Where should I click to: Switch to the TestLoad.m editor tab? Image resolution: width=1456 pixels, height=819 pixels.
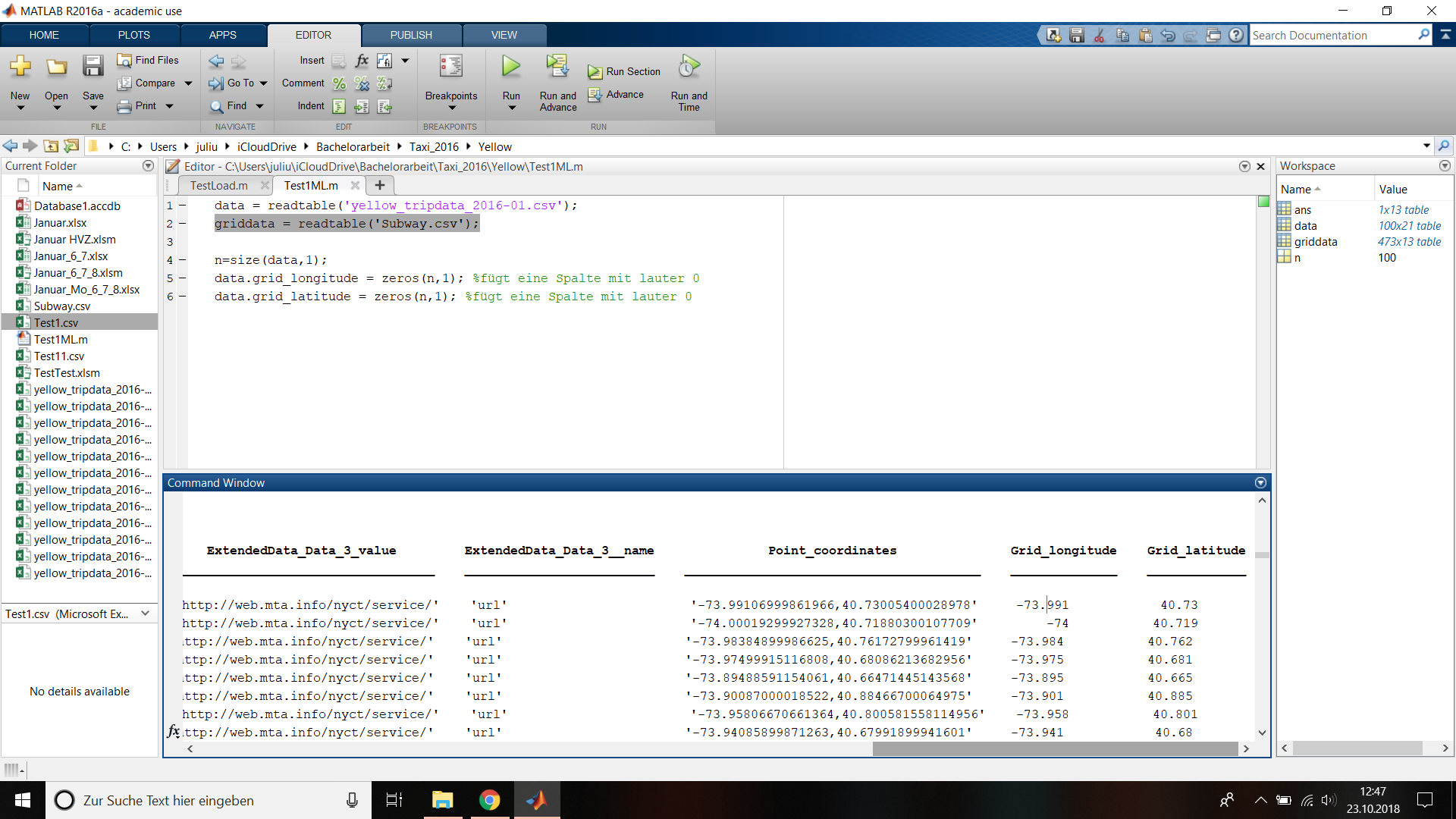pyautogui.click(x=218, y=186)
